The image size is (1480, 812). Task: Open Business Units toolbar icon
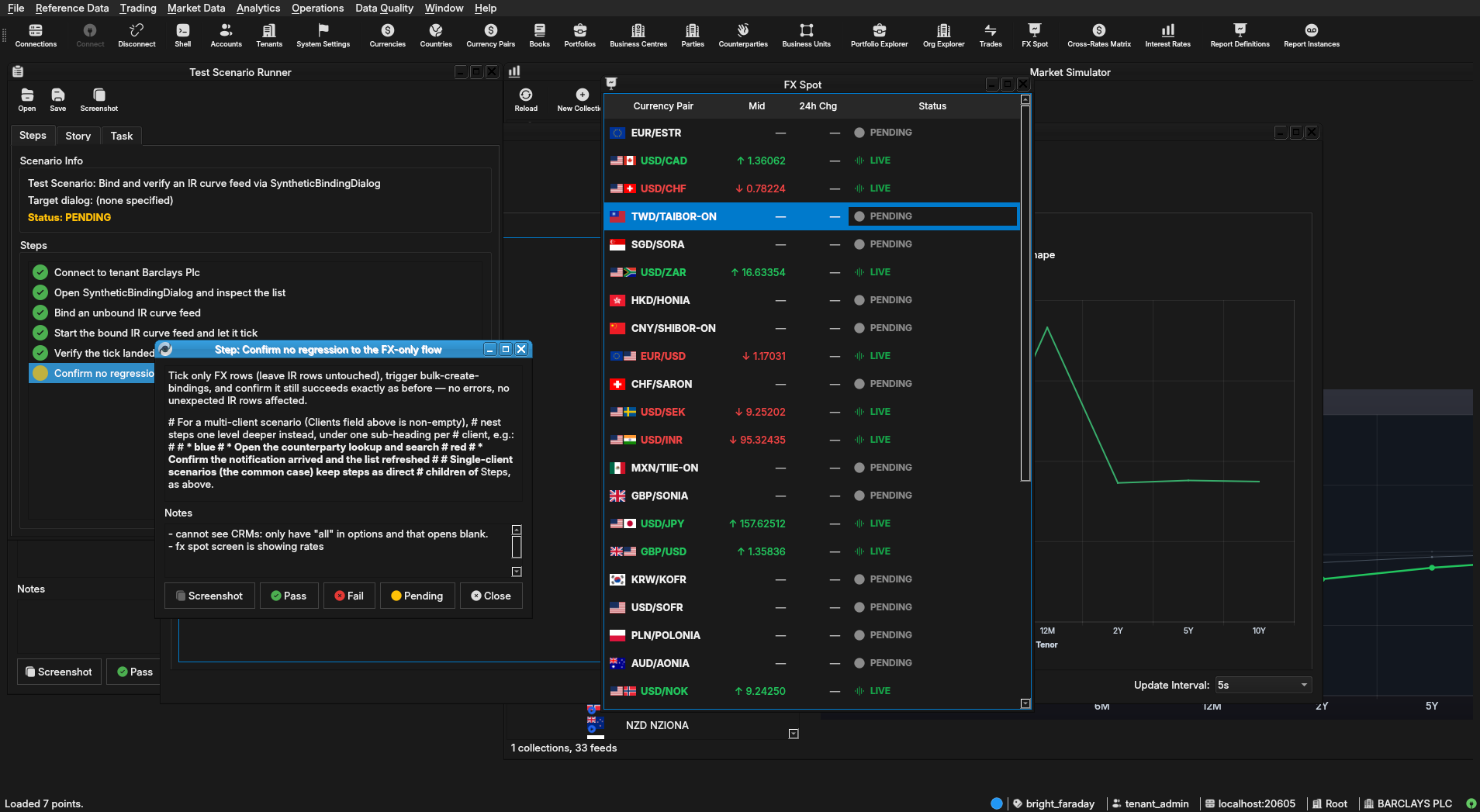pos(806,36)
